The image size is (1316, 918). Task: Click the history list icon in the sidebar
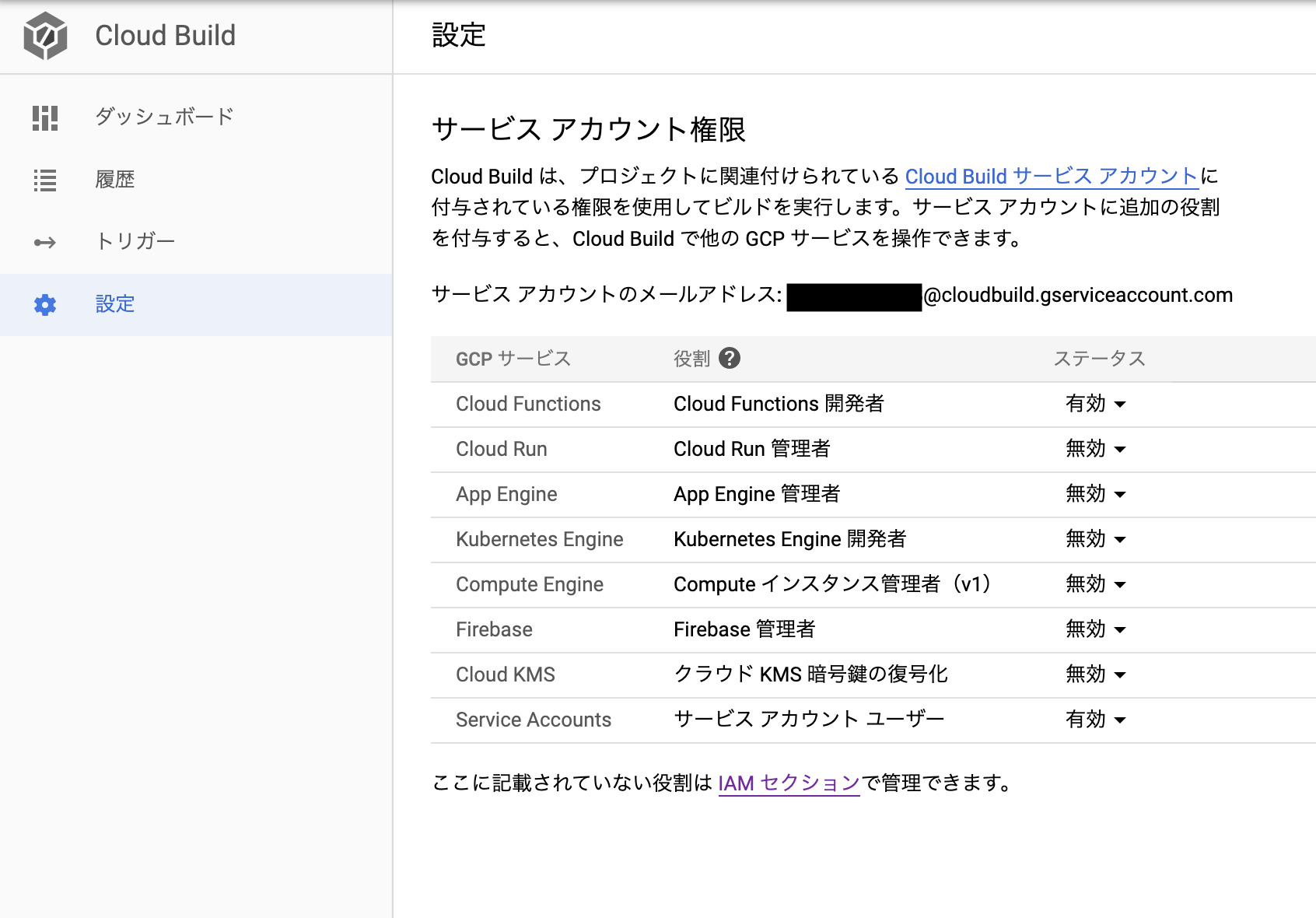click(45, 179)
